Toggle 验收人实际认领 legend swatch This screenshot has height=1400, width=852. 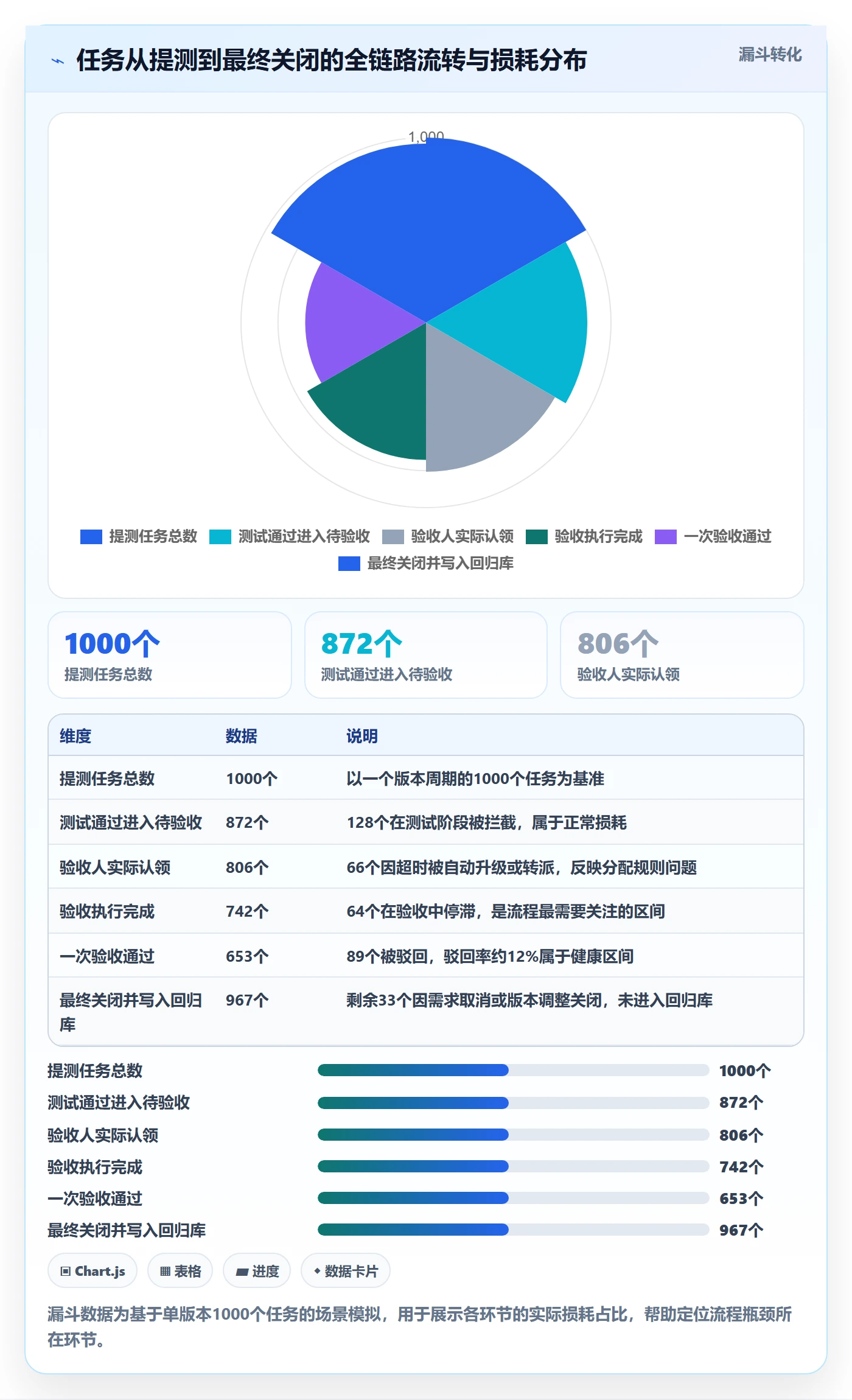(x=393, y=536)
